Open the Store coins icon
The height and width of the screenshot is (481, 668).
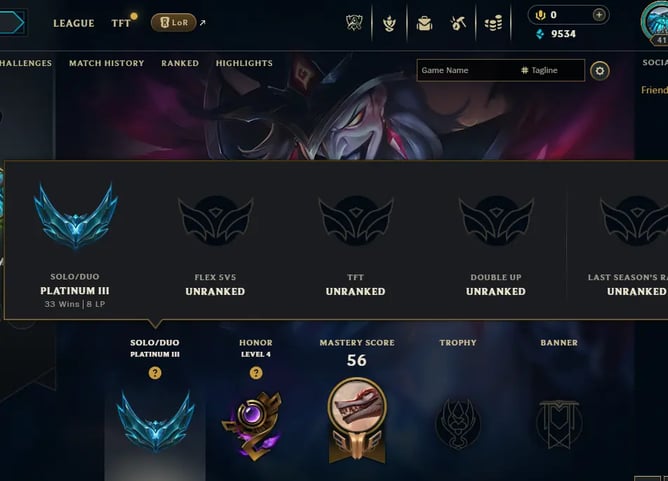click(493, 23)
